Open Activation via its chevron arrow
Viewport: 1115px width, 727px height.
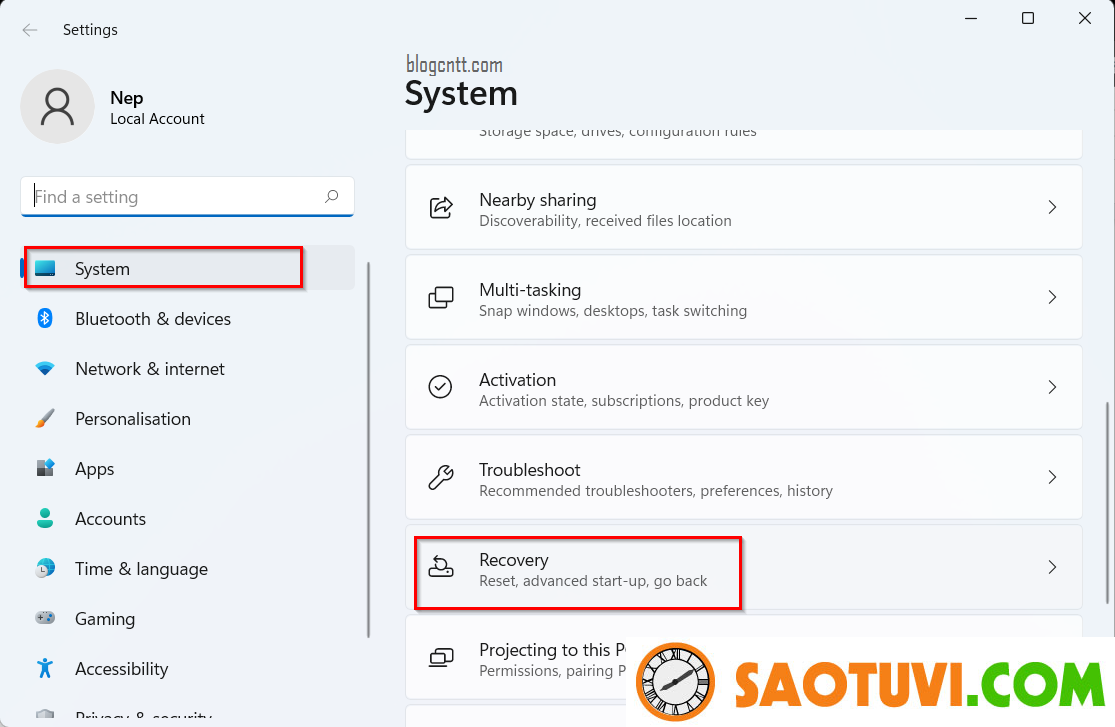[1052, 387]
